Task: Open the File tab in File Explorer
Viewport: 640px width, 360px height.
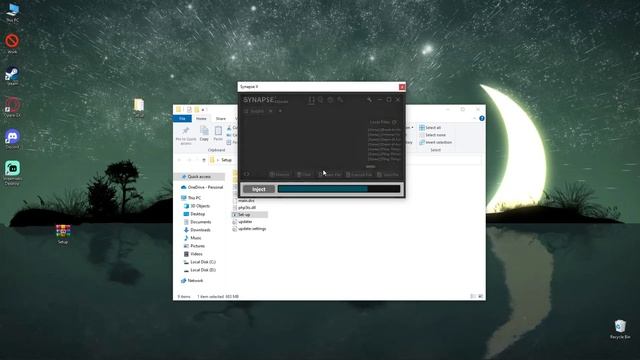Action: tap(182, 118)
